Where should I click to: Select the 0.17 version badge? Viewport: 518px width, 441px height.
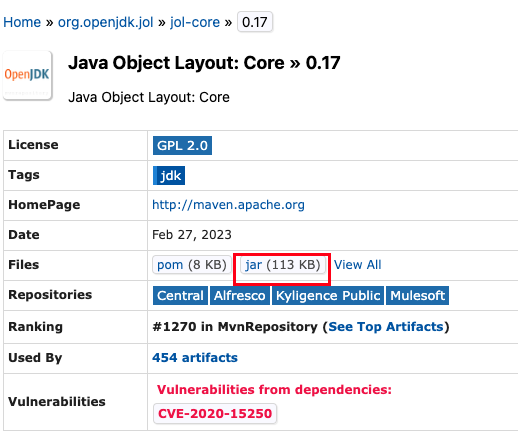pyautogui.click(x=255, y=22)
